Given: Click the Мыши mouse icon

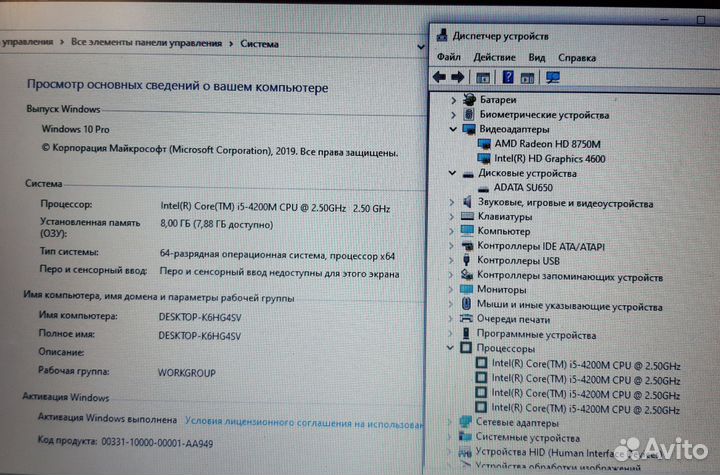Looking at the screenshot, I should coord(466,304).
